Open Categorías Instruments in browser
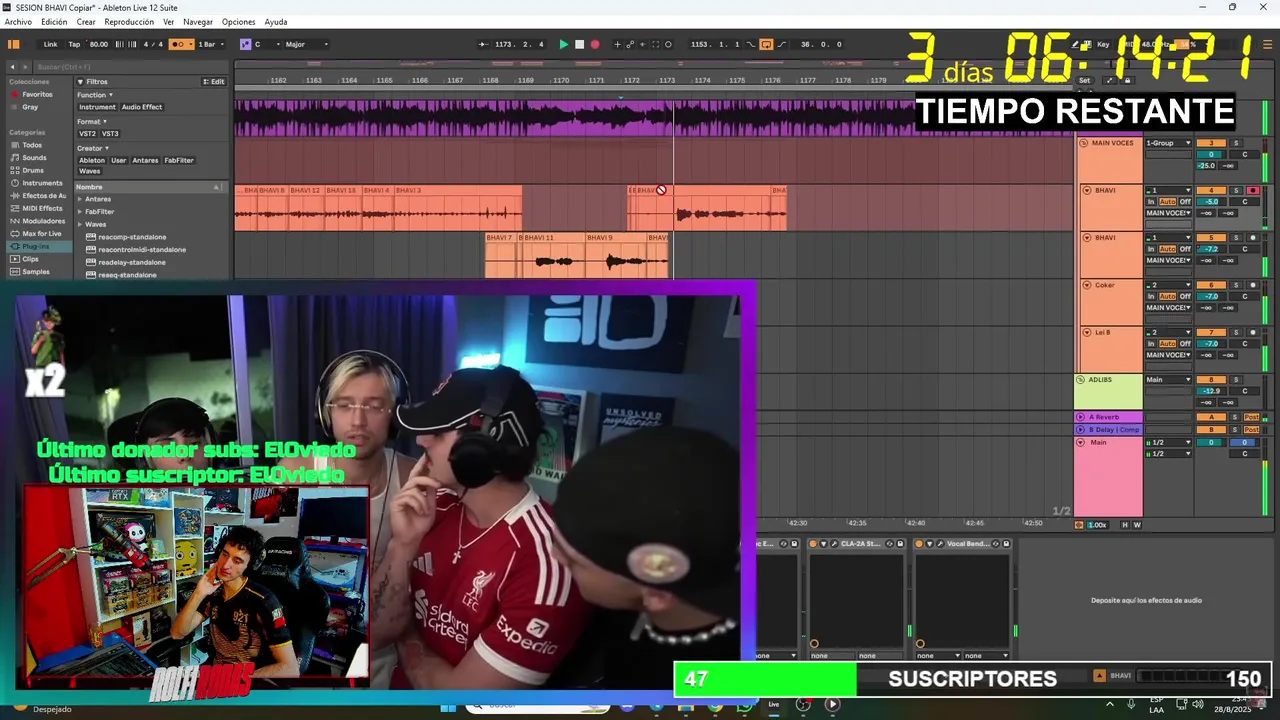 click(x=42, y=183)
